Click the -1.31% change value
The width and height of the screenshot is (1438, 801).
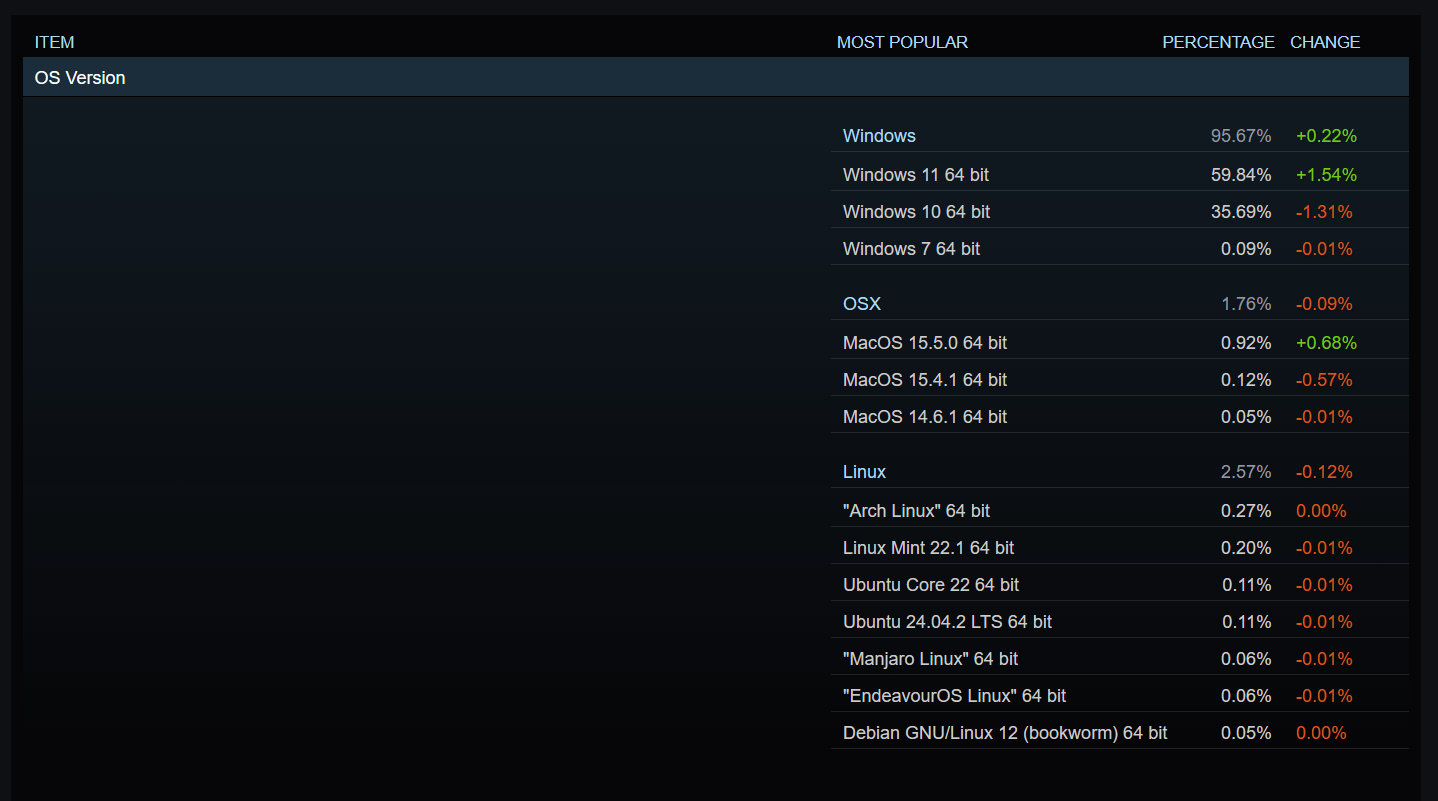(x=1324, y=212)
